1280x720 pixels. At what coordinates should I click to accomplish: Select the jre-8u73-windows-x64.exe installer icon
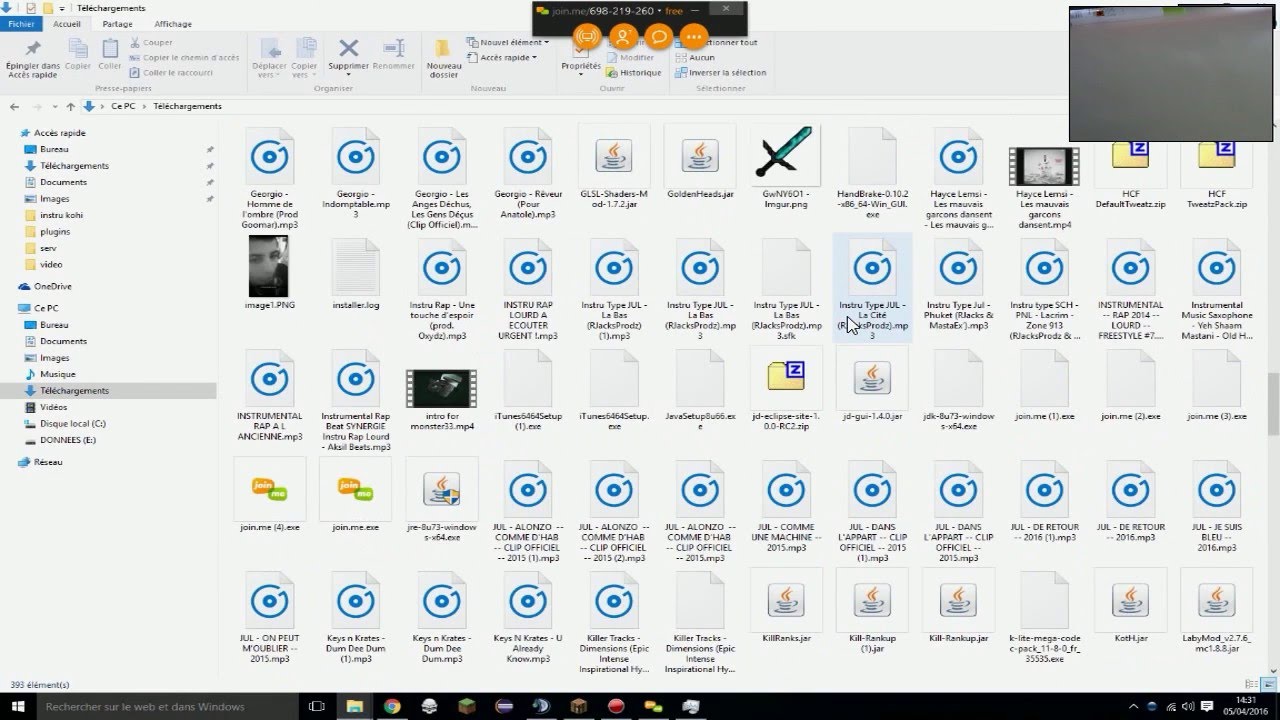coord(442,489)
